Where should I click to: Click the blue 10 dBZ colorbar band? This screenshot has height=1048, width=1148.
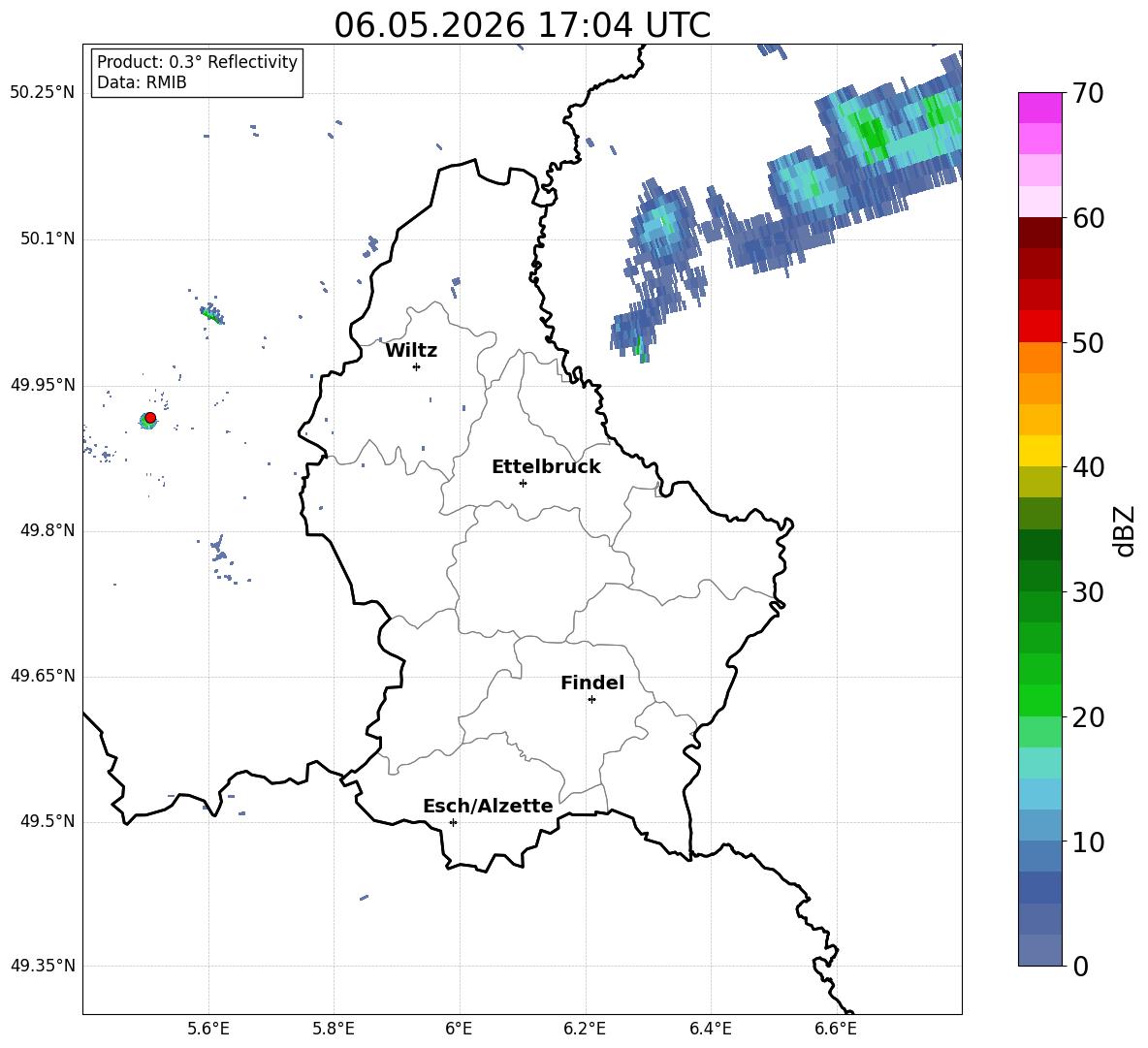pos(1039,826)
